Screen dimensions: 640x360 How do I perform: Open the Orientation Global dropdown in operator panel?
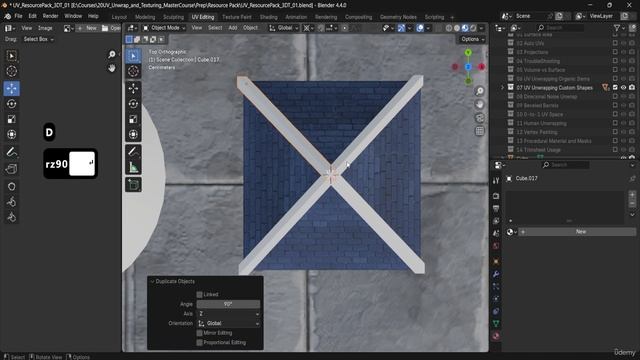[x=228, y=323]
